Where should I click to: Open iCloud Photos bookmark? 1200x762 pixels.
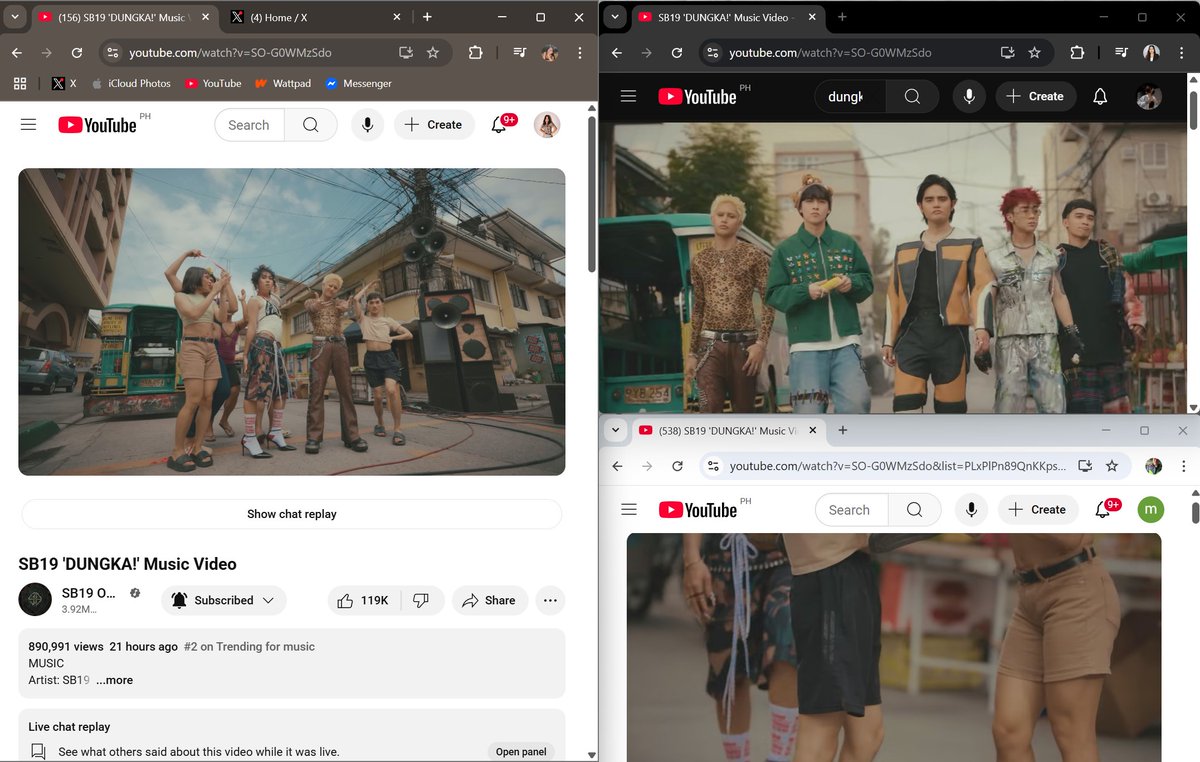131,83
